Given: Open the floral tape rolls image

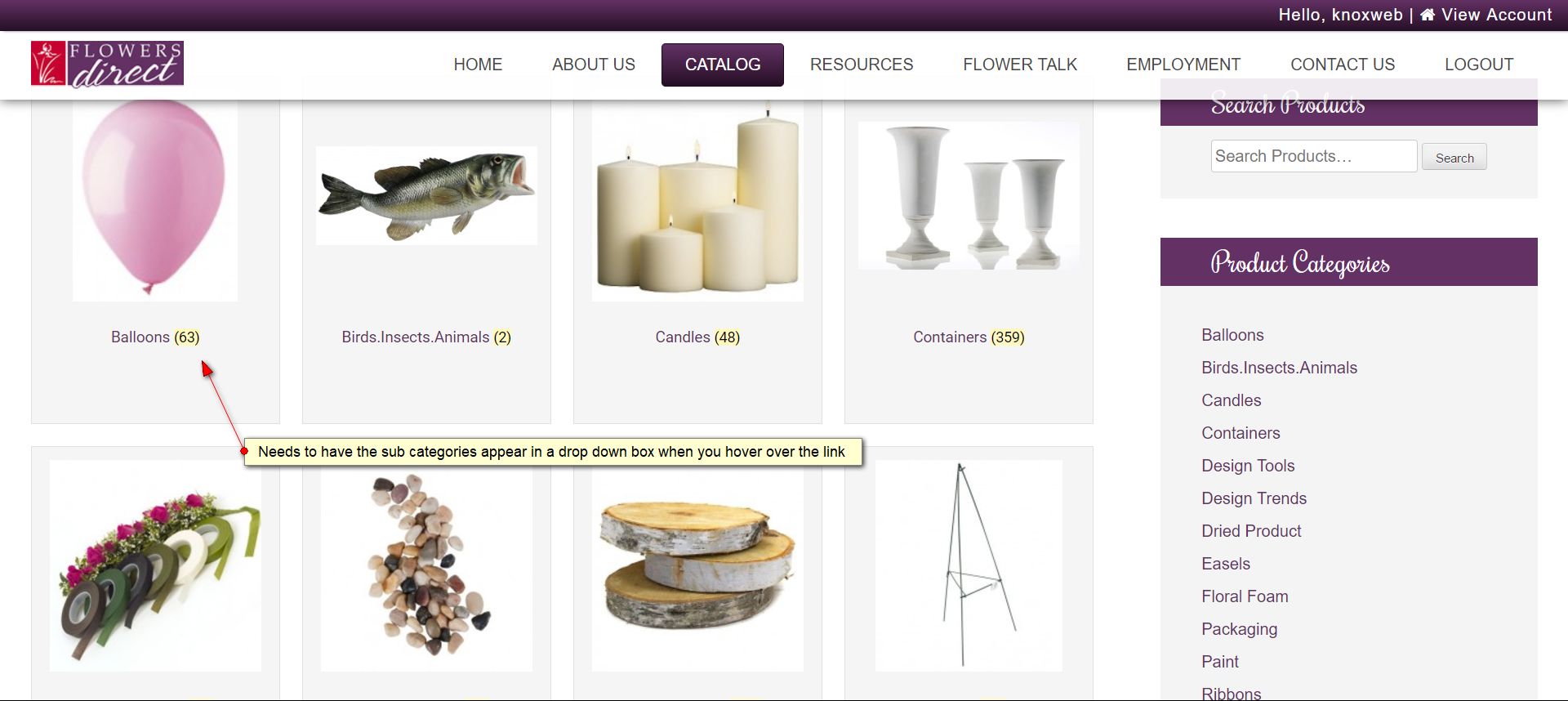Looking at the screenshot, I should pyautogui.click(x=155, y=565).
